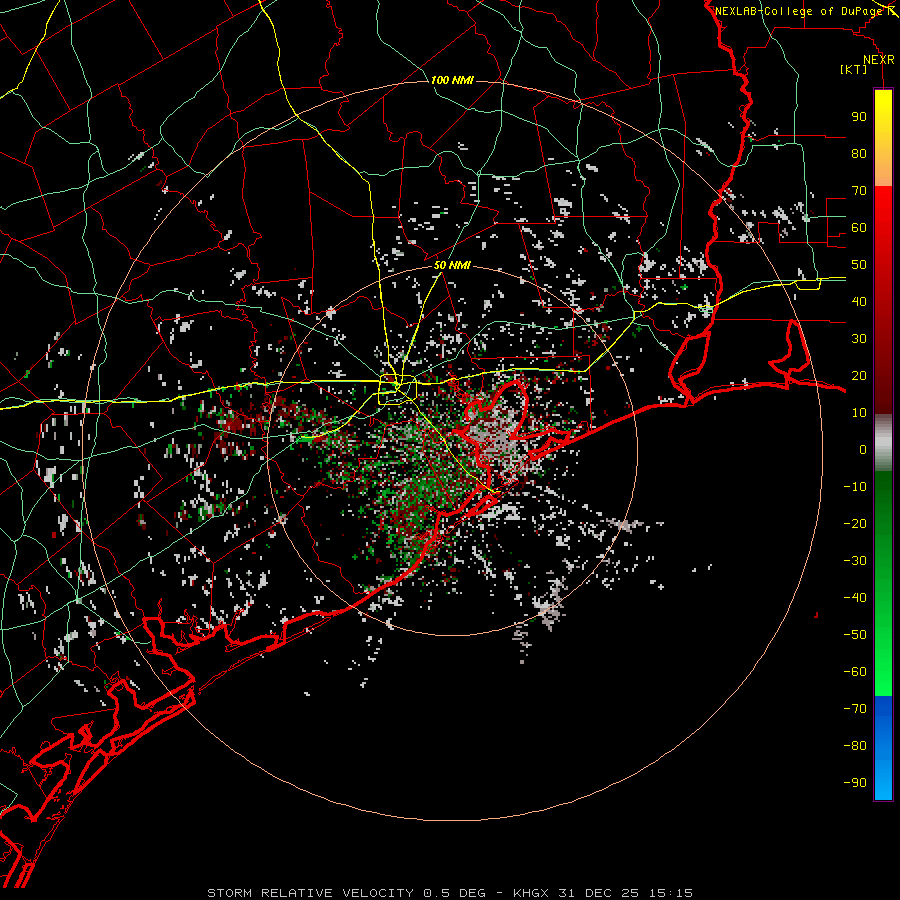Click the blue bottom segment of the velocity color bar
The image size is (900, 900).
[883, 748]
